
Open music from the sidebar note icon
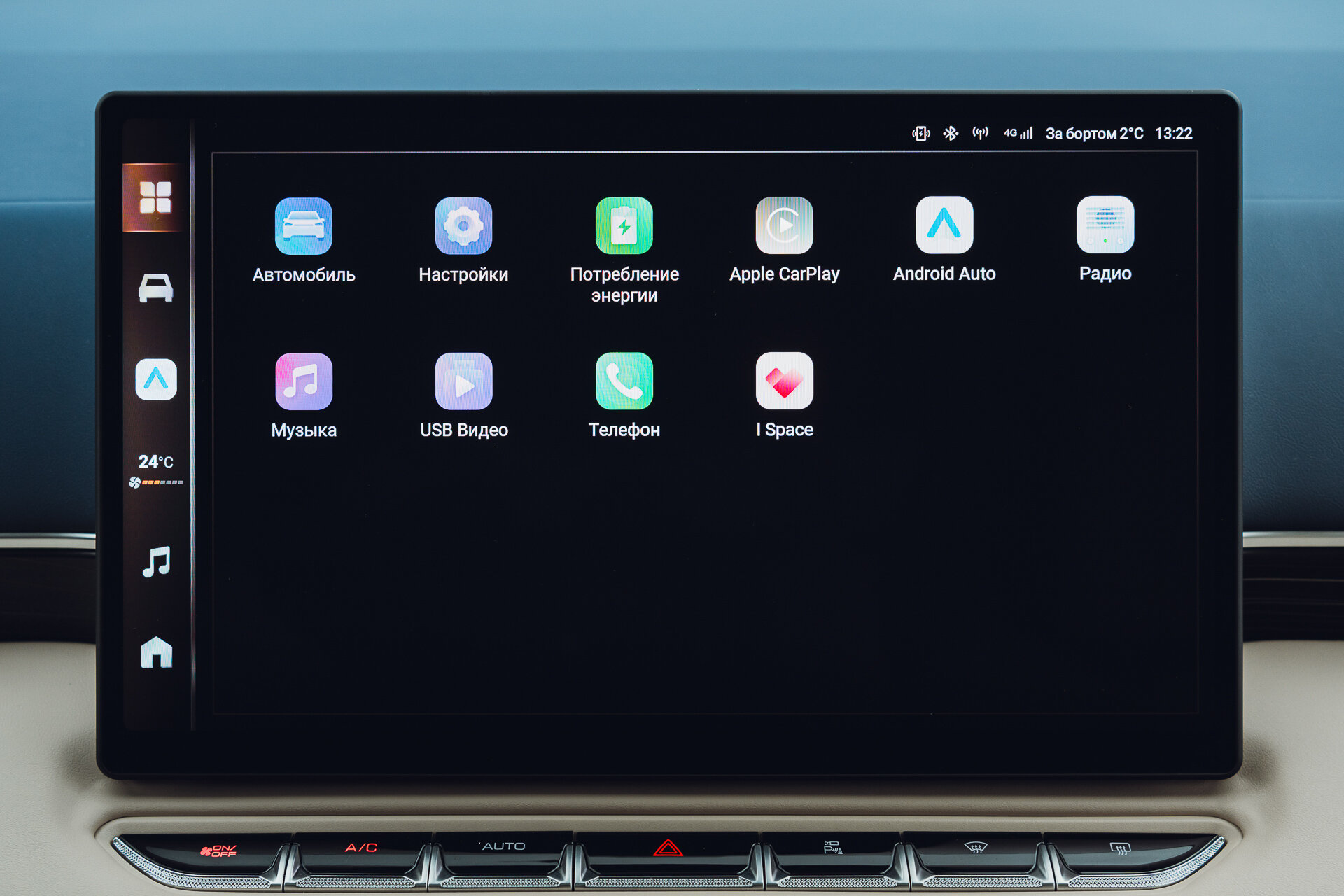pos(155,561)
